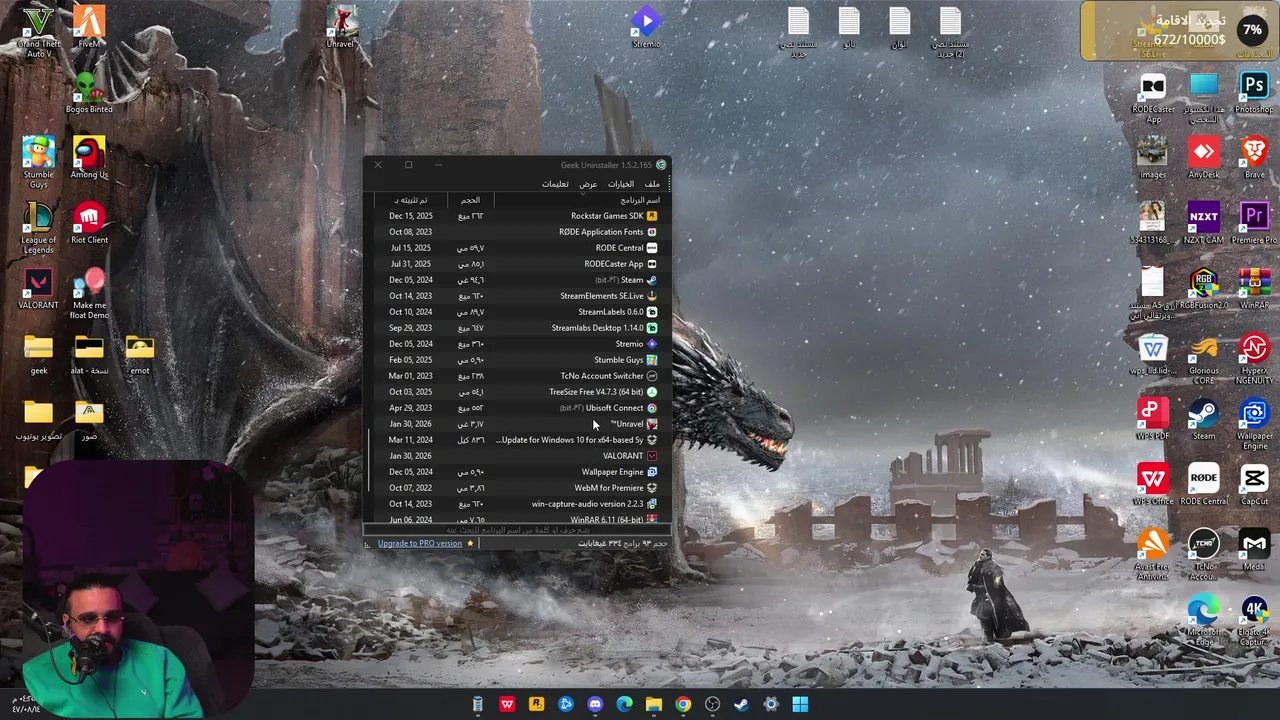
Task: Open File Explorer from the taskbar
Action: coord(653,704)
